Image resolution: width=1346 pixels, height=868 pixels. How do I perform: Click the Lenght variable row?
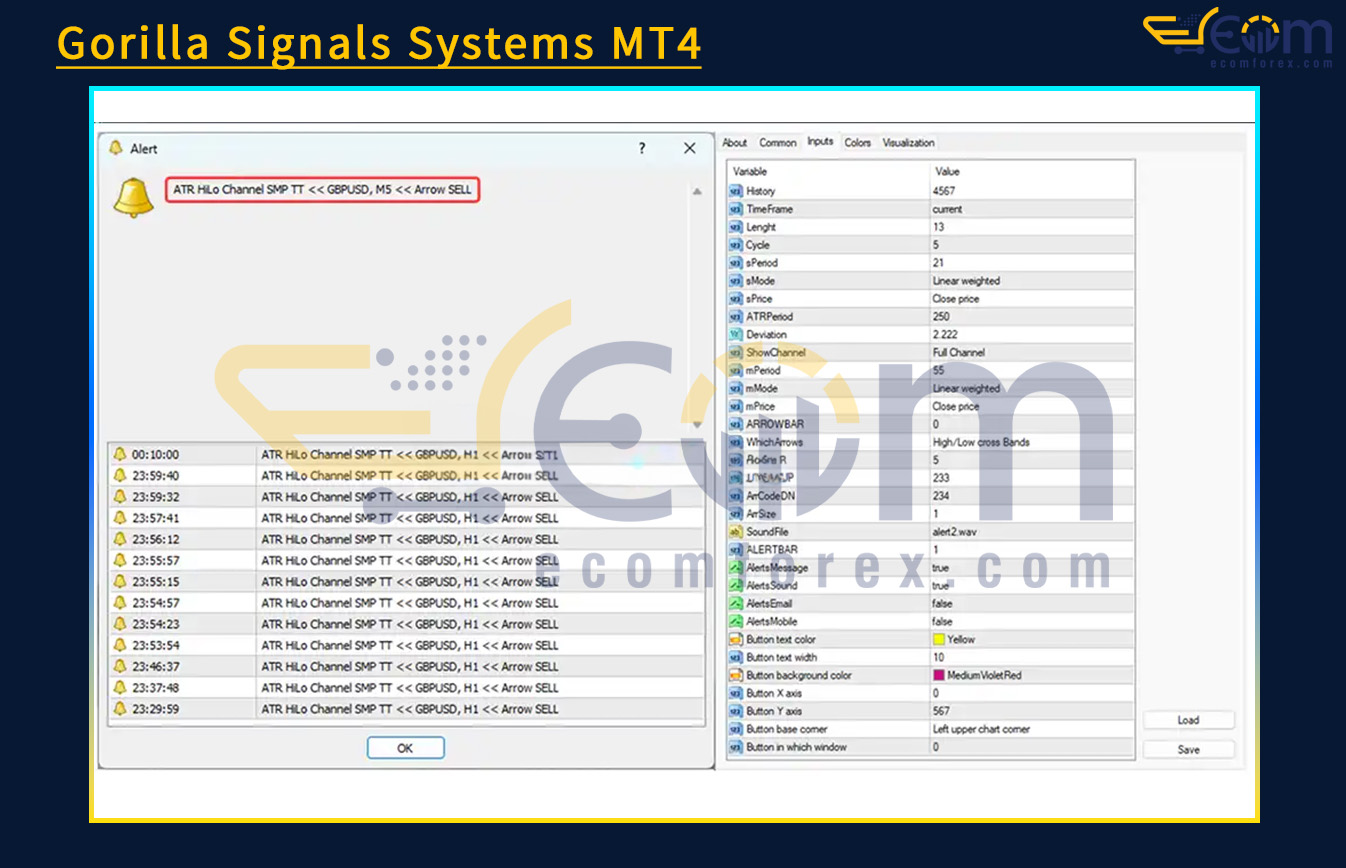930,227
